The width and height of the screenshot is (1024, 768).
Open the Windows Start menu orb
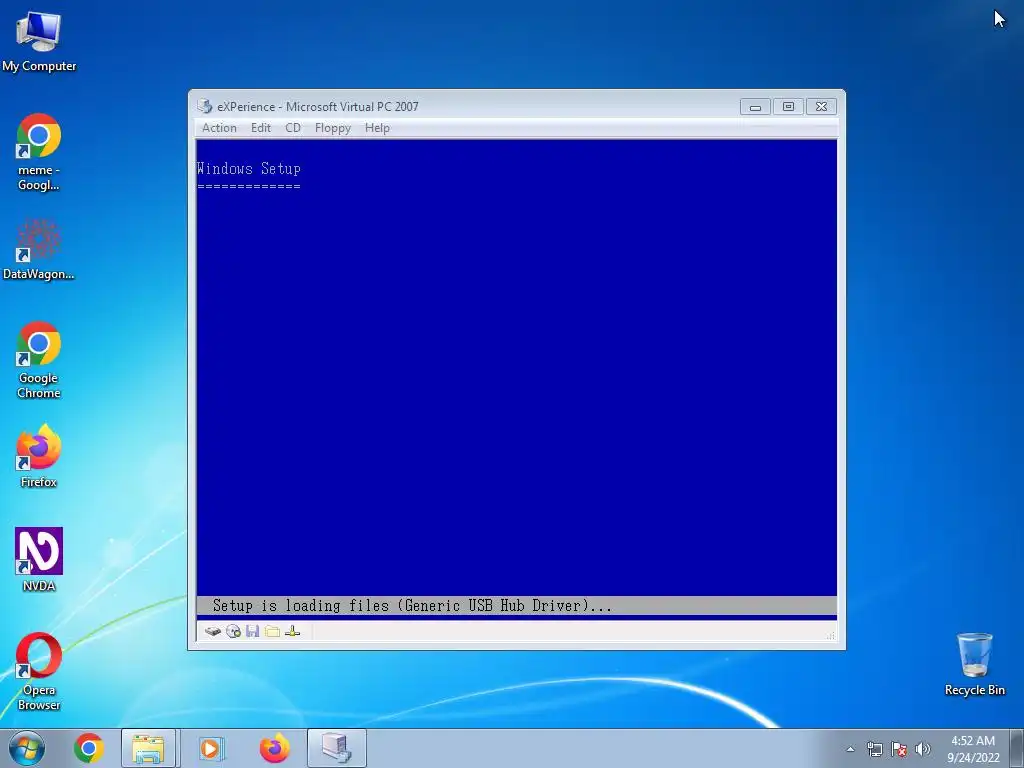27,748
